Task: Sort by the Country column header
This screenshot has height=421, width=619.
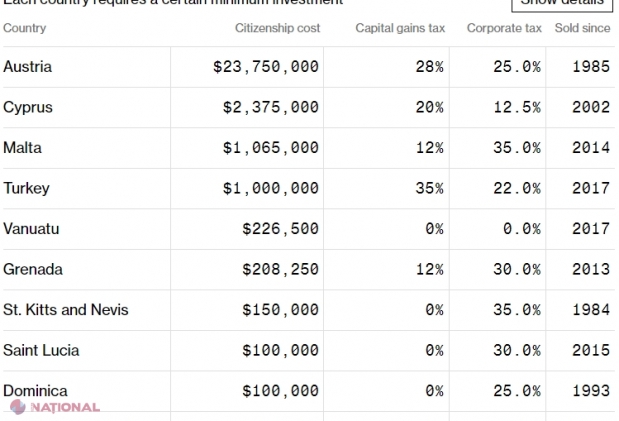Action: point(25,28)
